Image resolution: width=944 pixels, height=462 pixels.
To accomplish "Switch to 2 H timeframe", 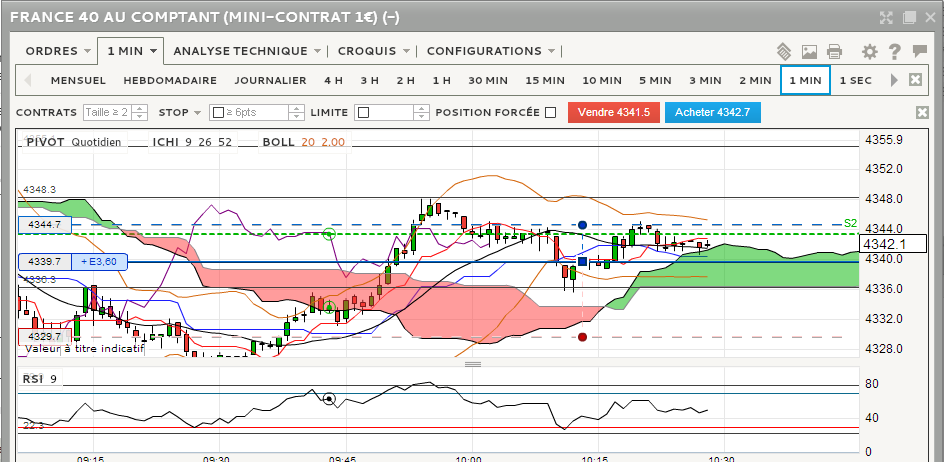I will click(x=406, y=80).
